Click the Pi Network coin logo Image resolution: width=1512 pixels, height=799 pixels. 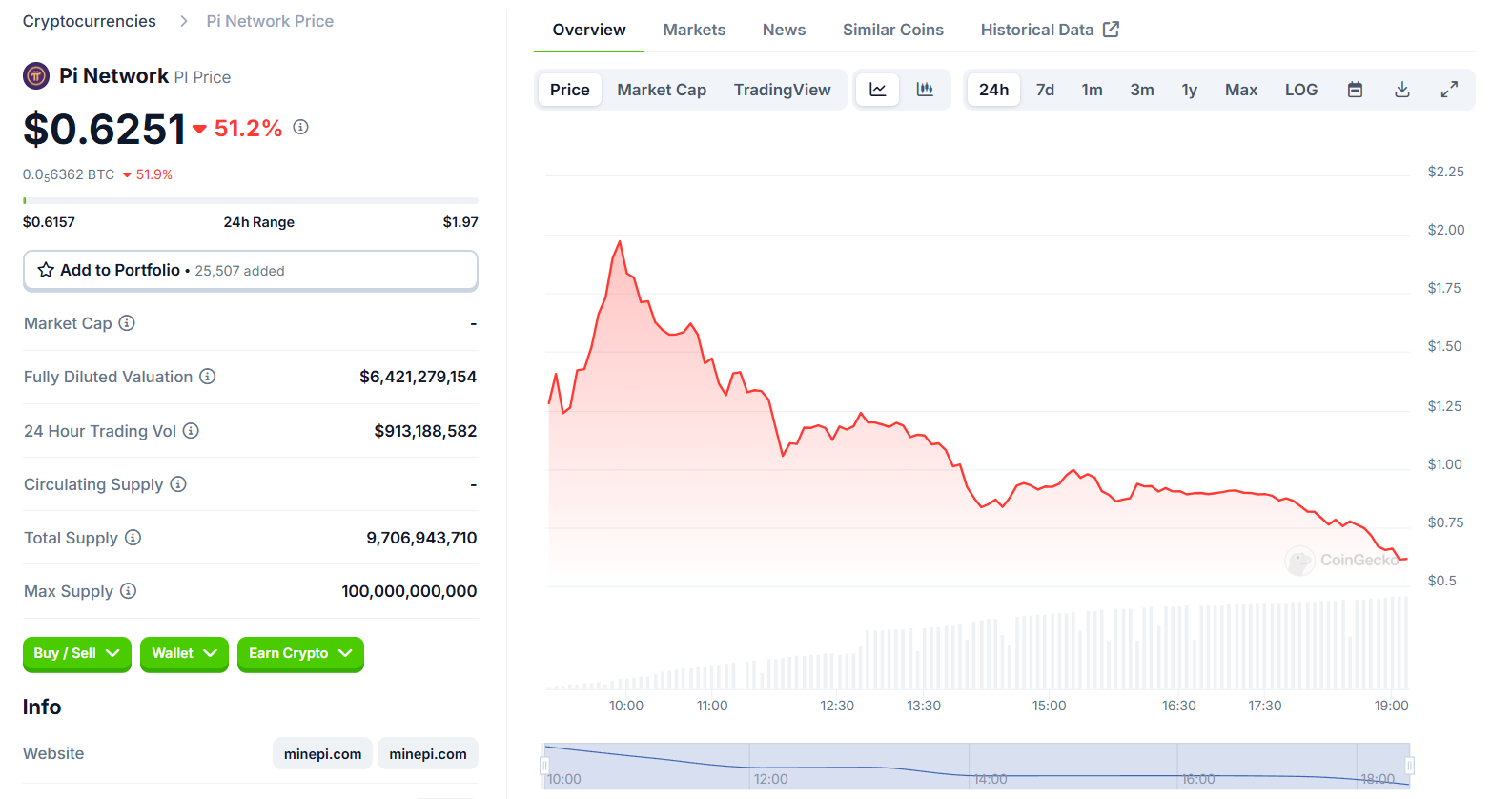pyautogui.click(x=36, y=75)
